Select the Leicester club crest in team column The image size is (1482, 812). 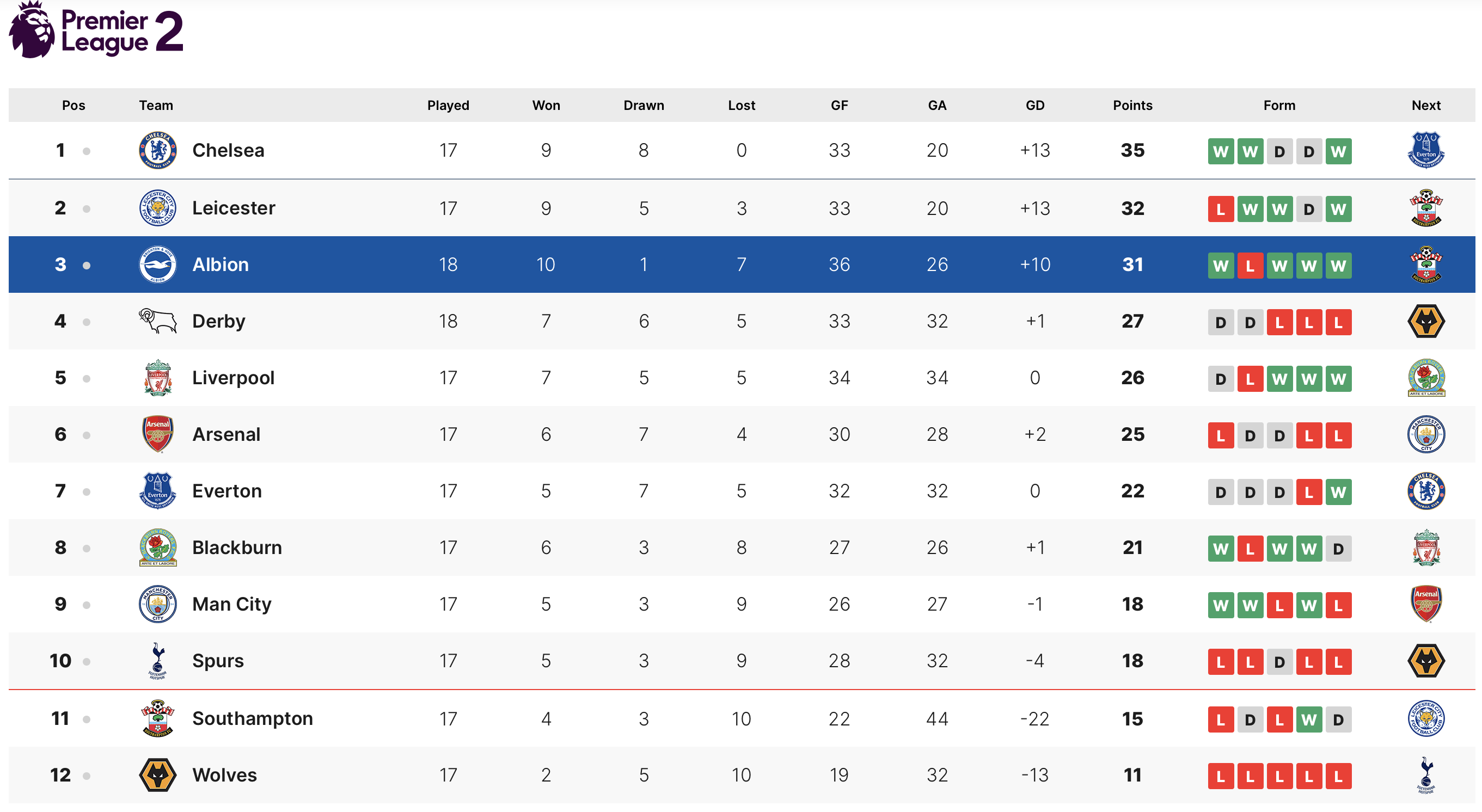158,208
